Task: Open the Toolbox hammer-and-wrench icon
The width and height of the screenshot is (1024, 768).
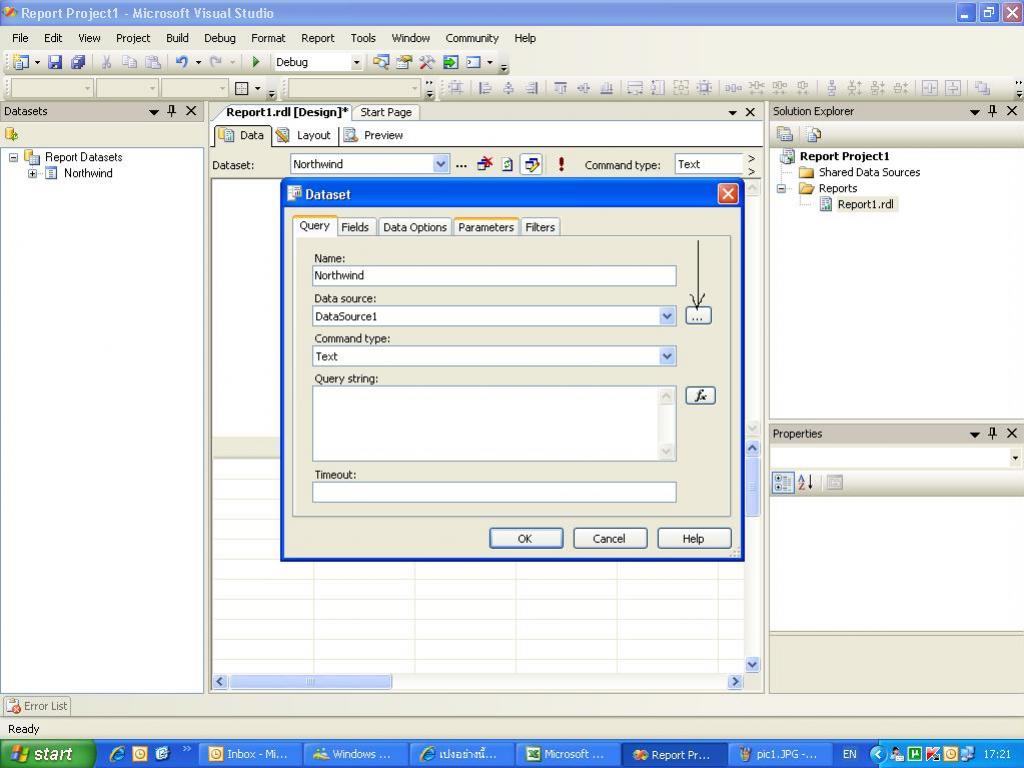Action: 427,62
